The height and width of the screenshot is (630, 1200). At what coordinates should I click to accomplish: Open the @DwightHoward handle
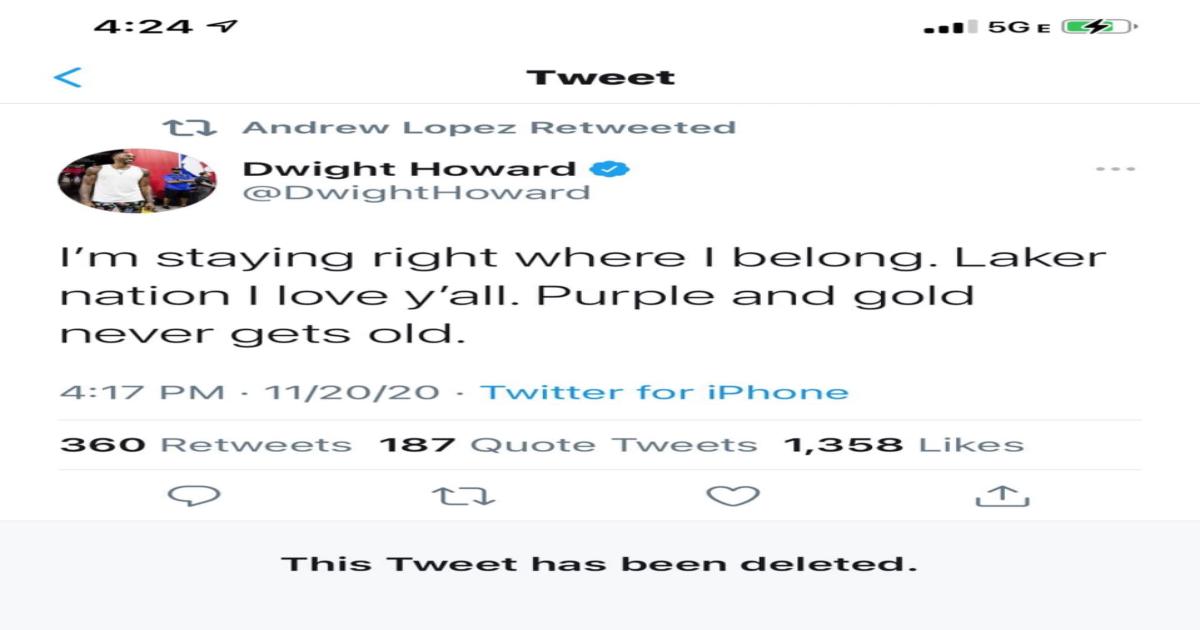coord(416,192)
